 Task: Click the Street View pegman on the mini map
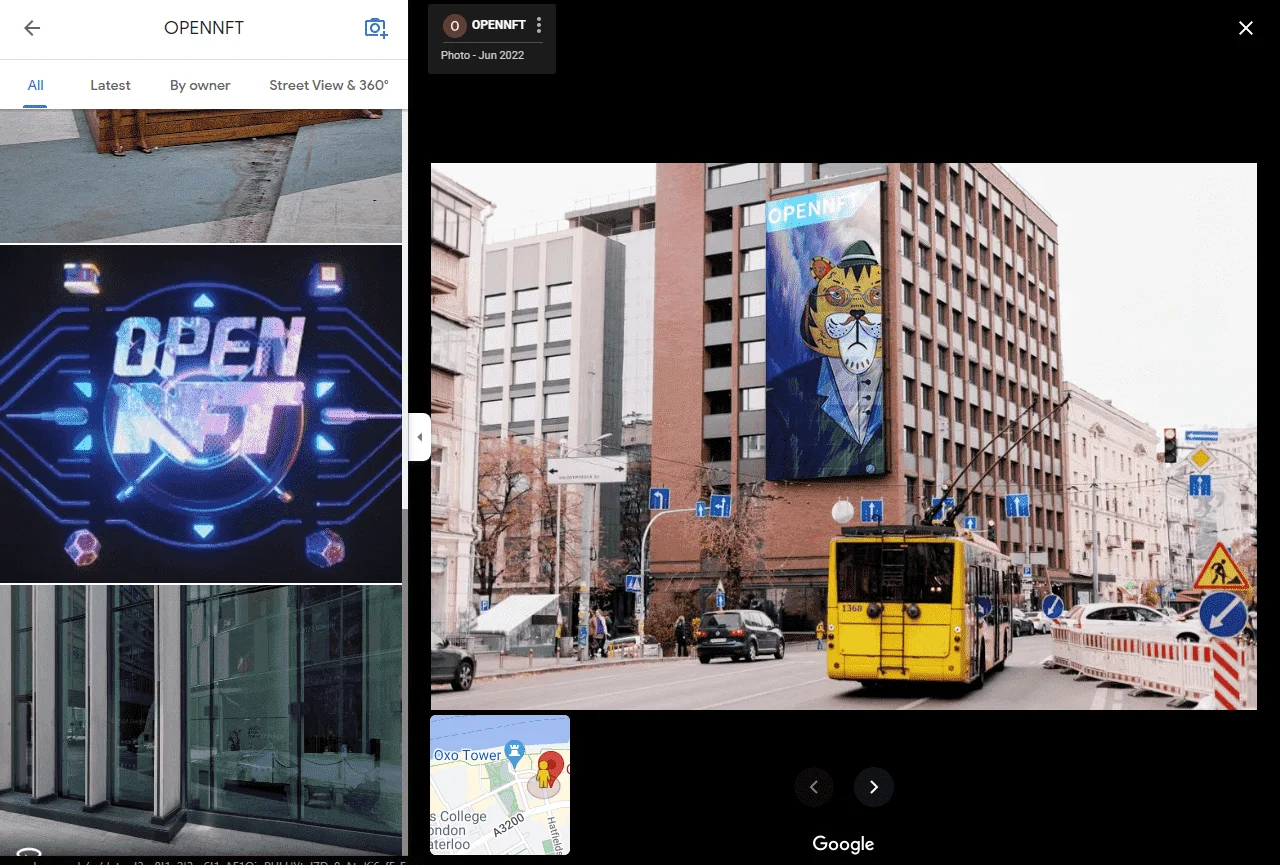click(x=544, y=773)
